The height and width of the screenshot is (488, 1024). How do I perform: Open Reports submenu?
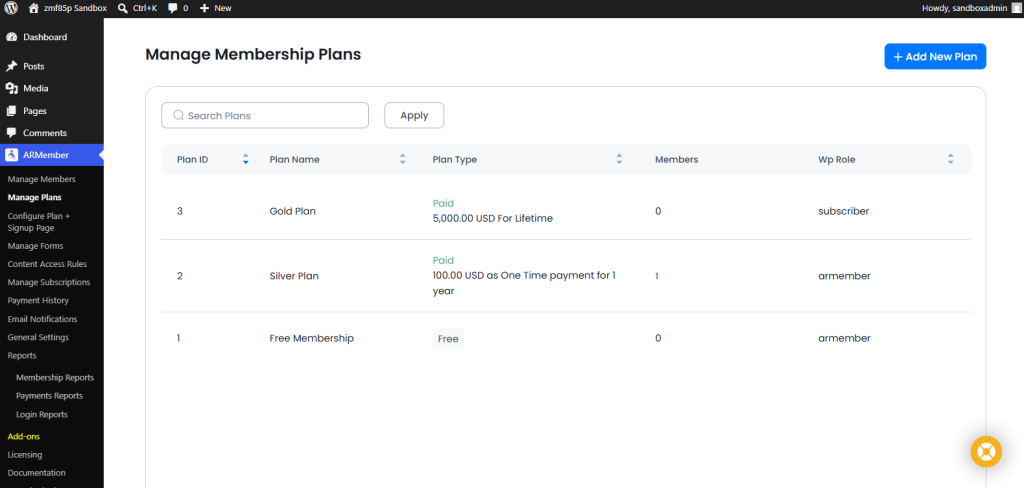22,355
